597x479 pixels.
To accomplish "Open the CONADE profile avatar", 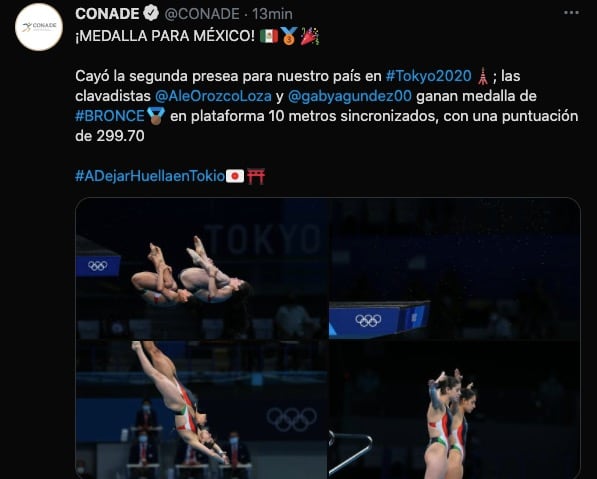I will pyautogui.click(x=39, y=27).
